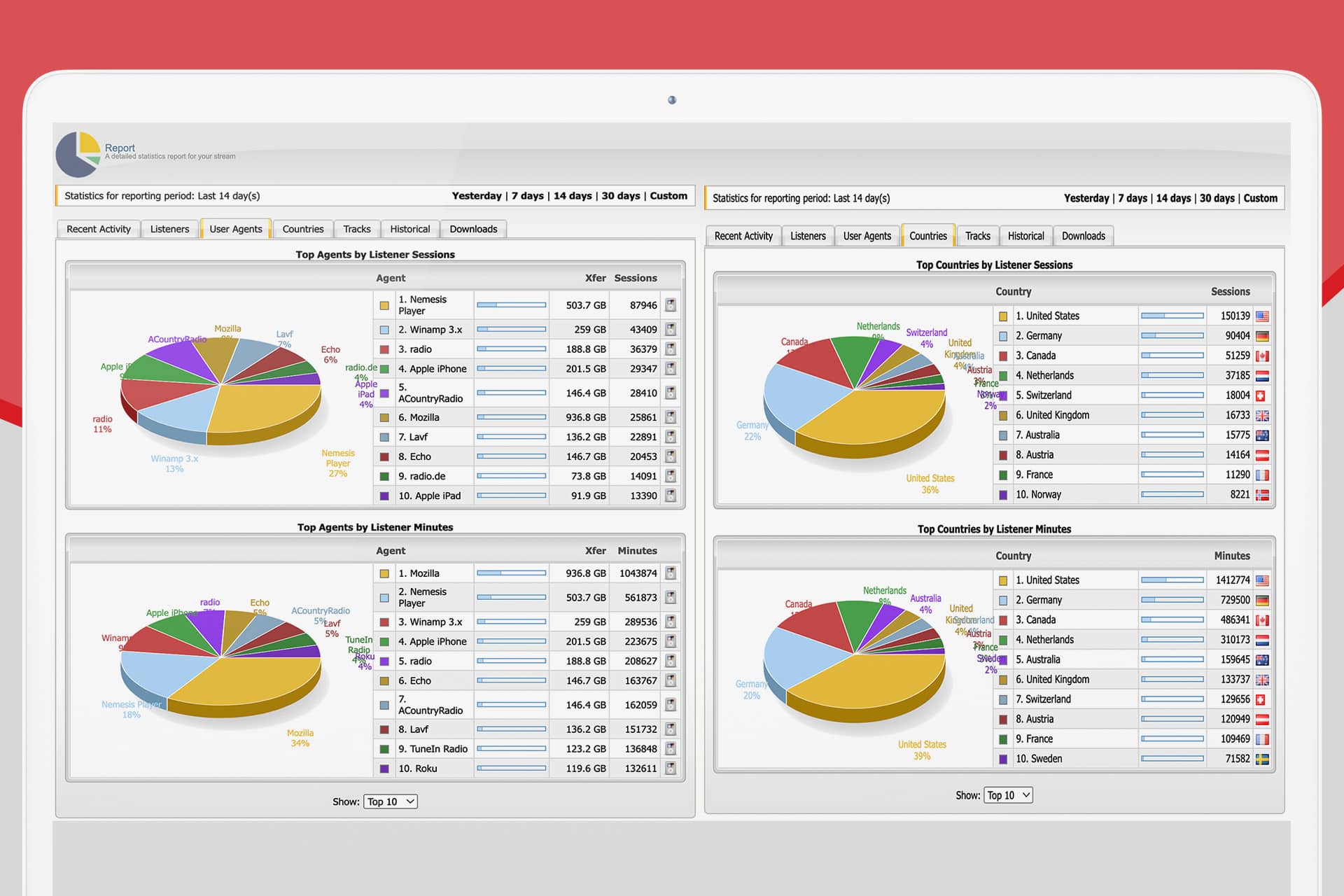Click details icon for Echo sessions row

(671, 456)
